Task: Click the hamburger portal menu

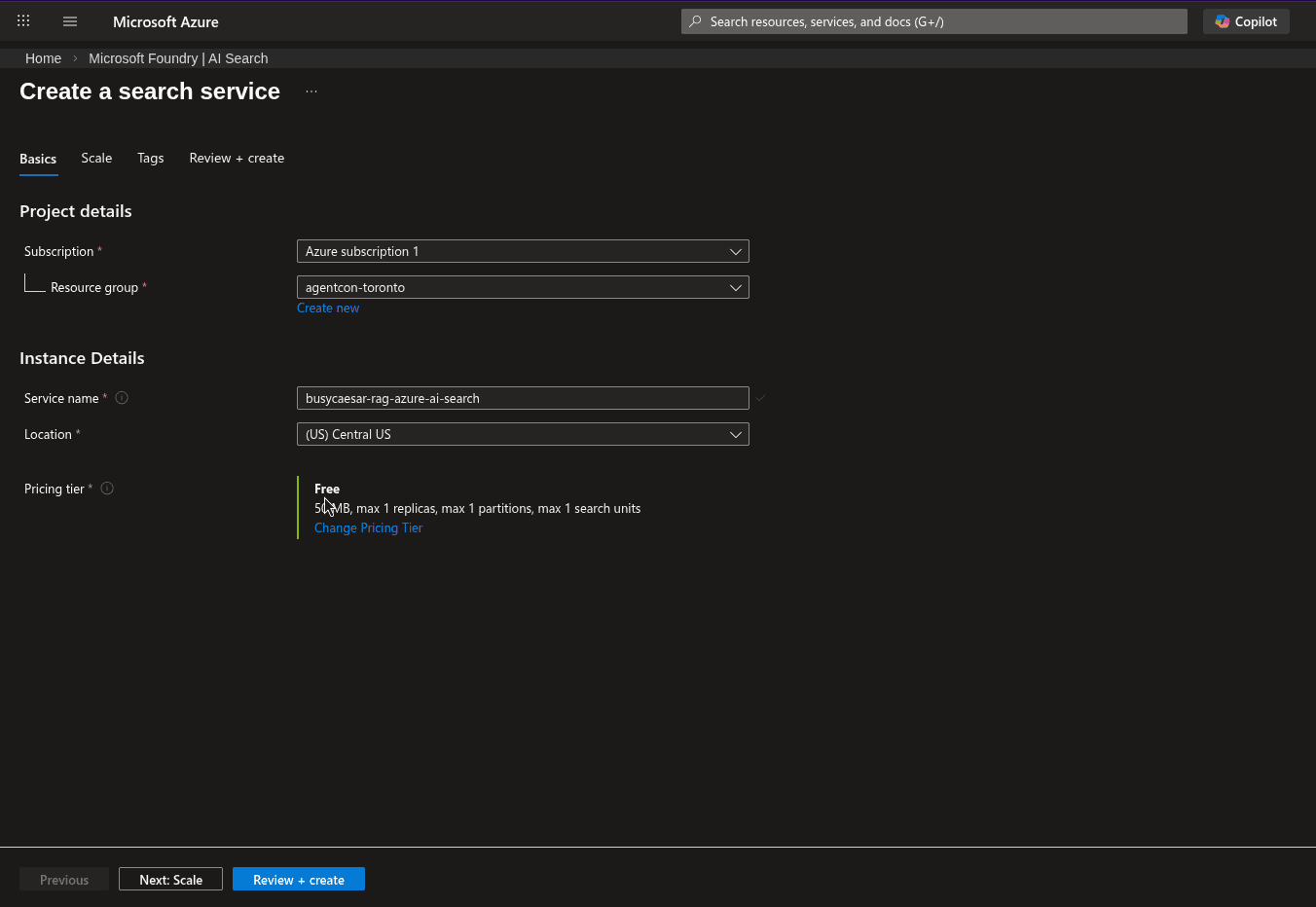Action: coord(69,20)
